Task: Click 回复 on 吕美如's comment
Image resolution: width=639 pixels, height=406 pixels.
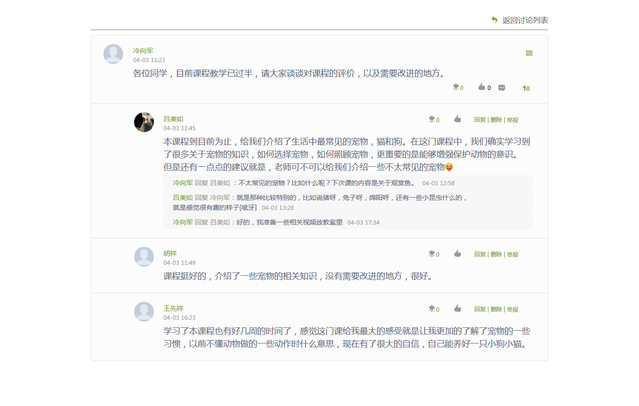Action: [x=480, y=119]
